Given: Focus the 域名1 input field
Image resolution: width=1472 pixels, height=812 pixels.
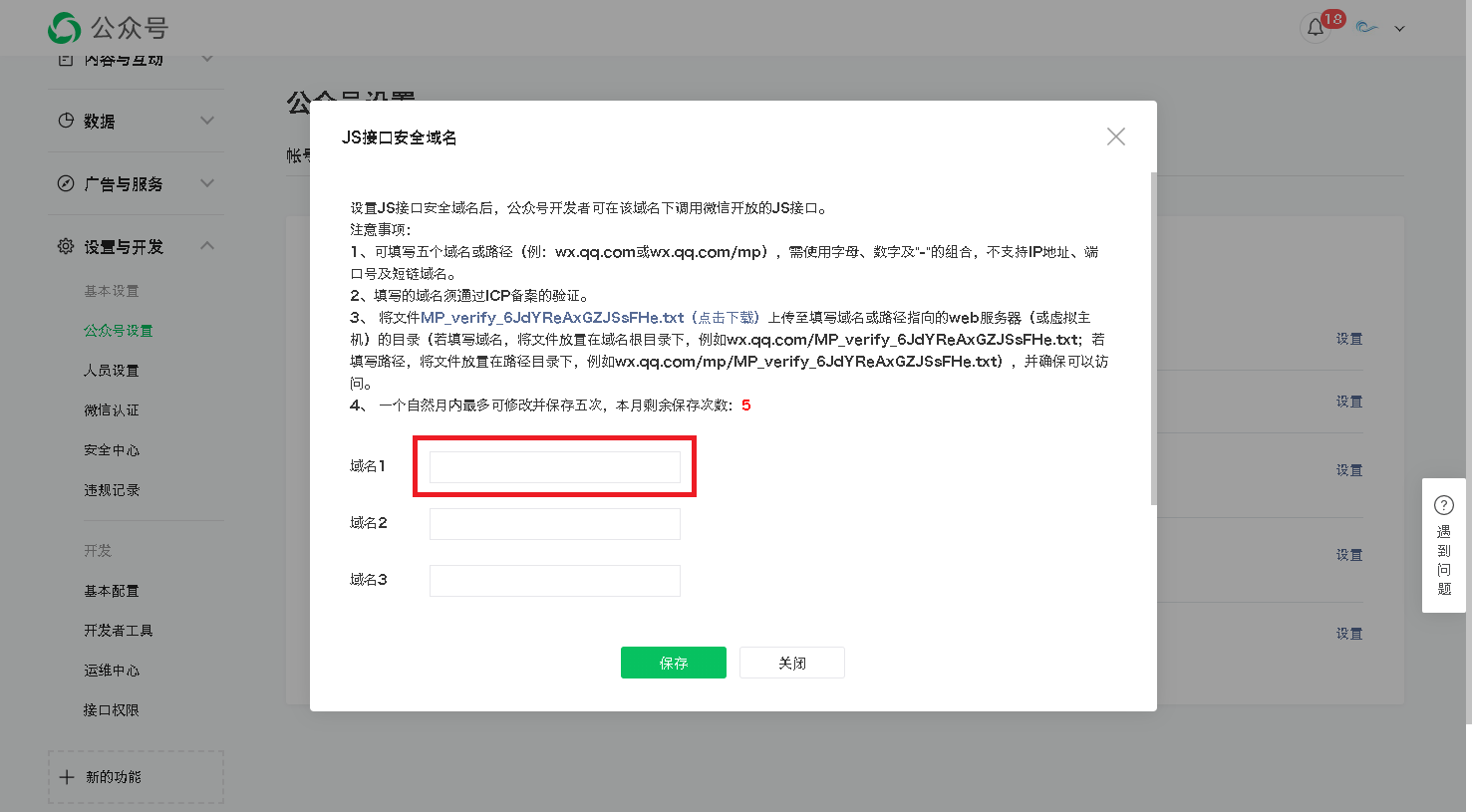Looking at the screenshot, I should tap(554, 467).
